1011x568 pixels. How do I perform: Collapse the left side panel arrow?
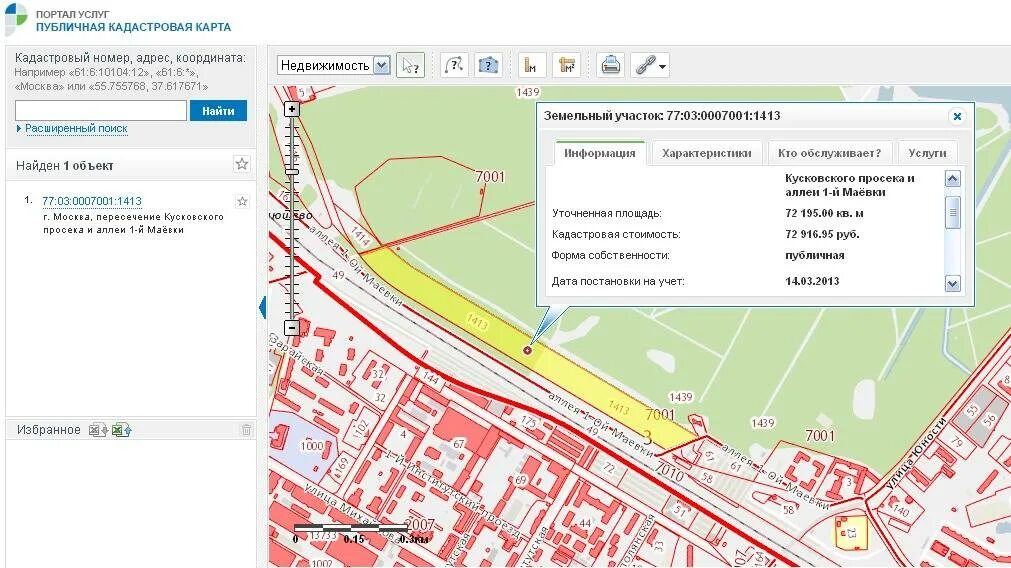coord(262,307)
